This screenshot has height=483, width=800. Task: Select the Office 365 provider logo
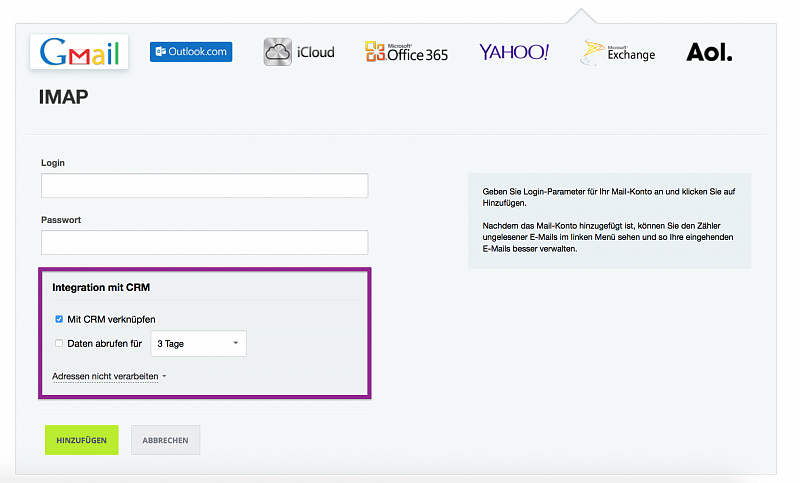tap(406, 52)
